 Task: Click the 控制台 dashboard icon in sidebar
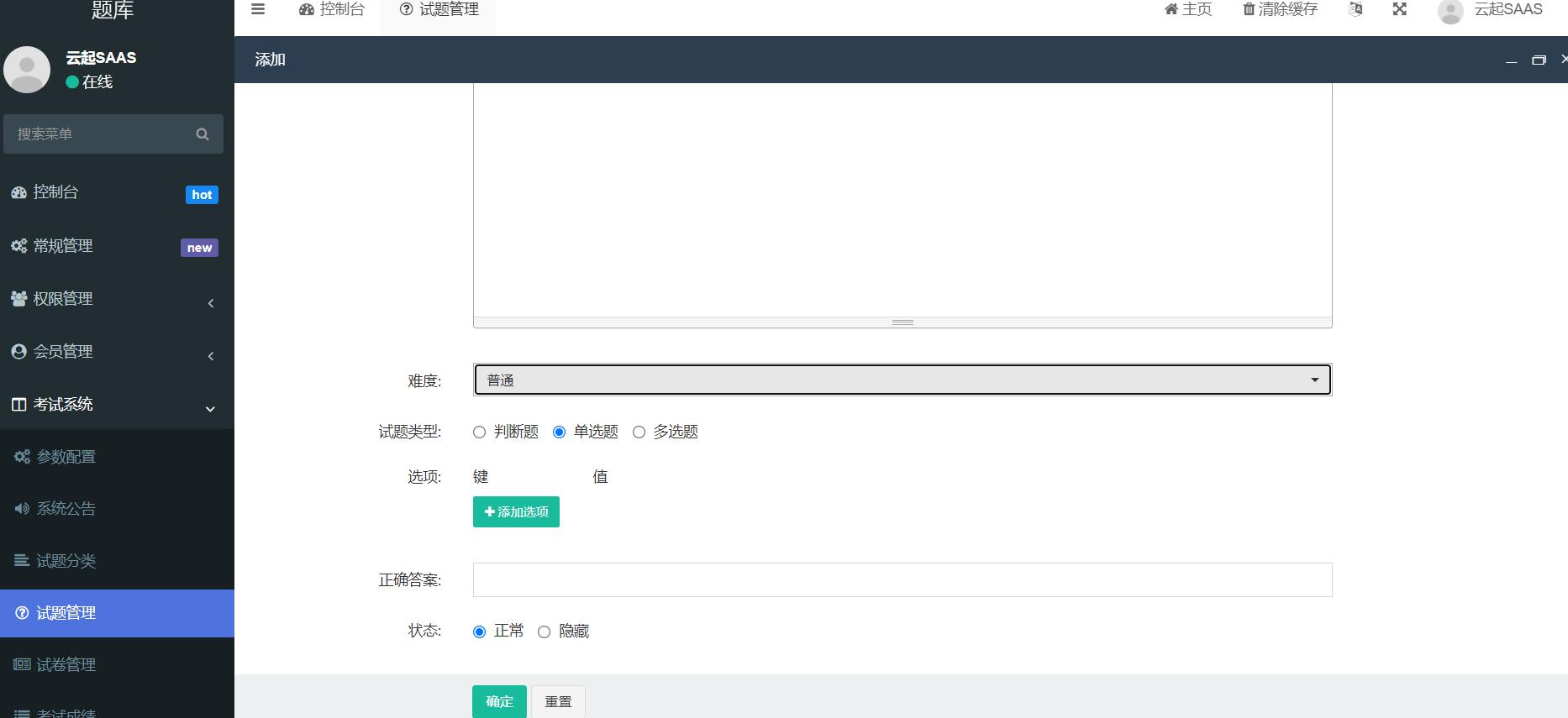pyautogui.click(x=19, y=192)
